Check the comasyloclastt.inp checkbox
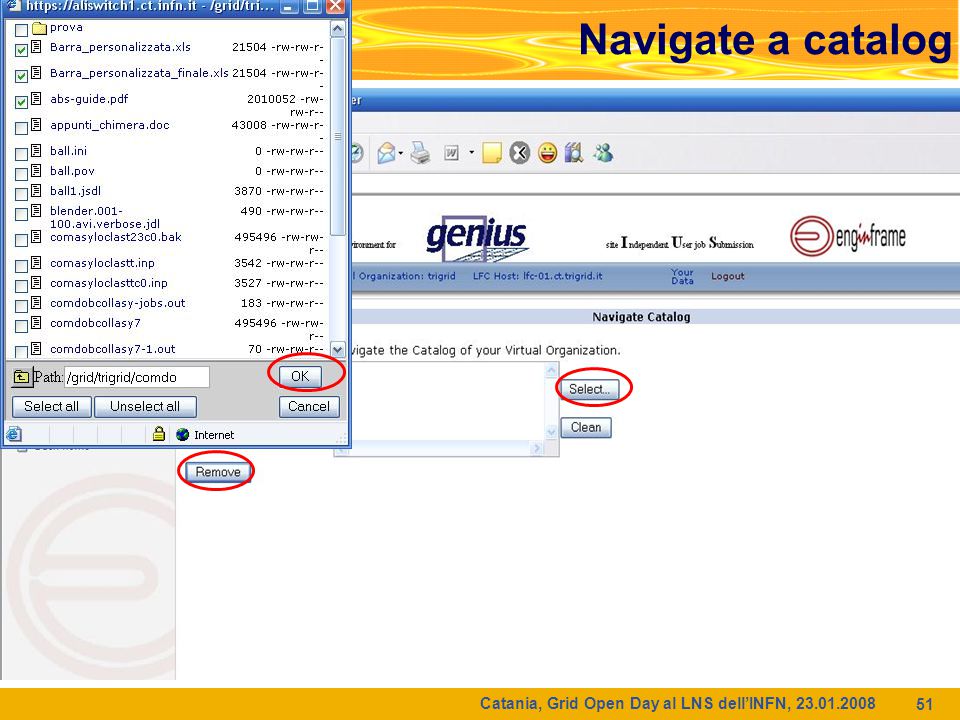This screenshot has height=720, width=960. point(21,265)
